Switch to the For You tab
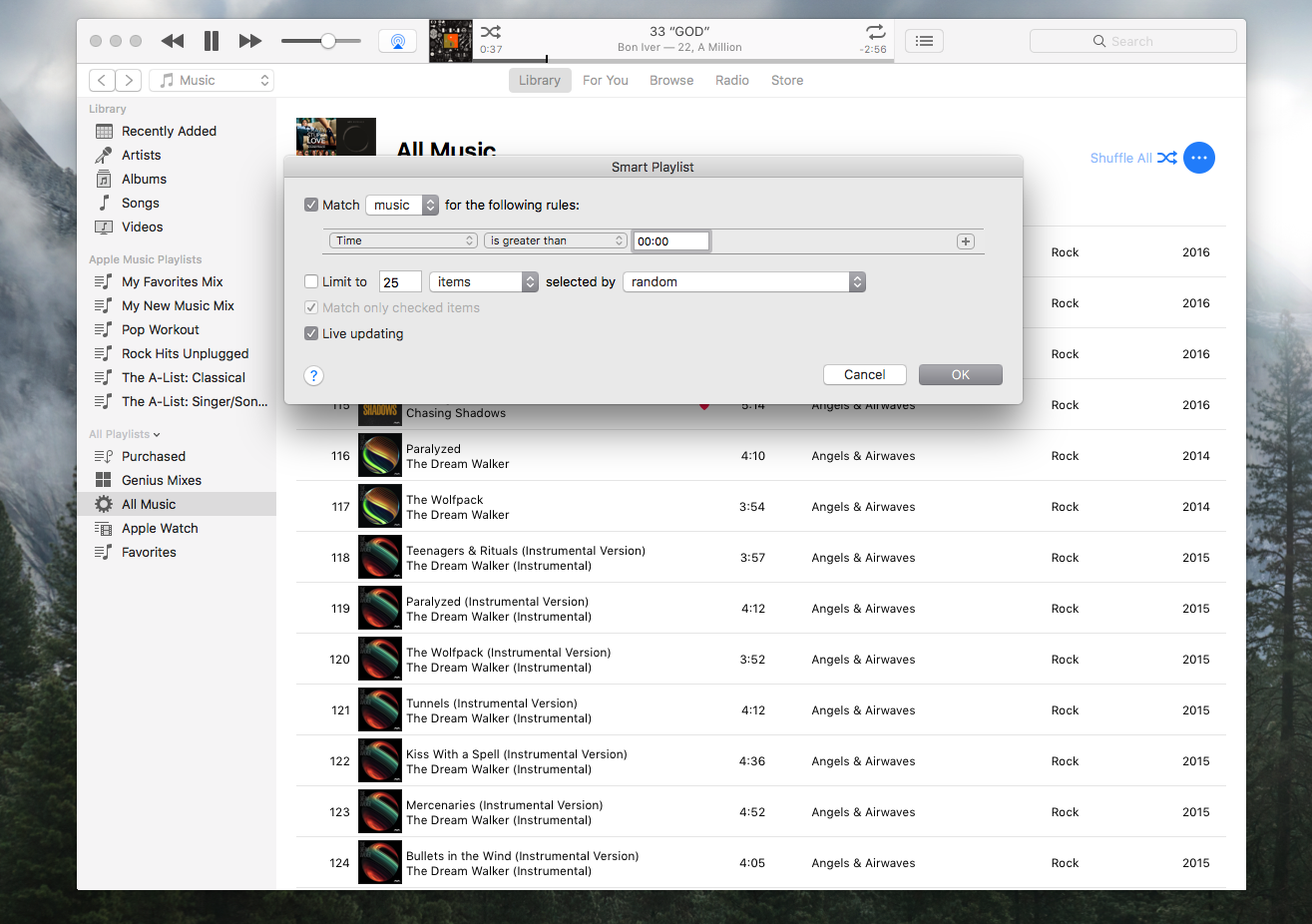 tap(605, 80)
